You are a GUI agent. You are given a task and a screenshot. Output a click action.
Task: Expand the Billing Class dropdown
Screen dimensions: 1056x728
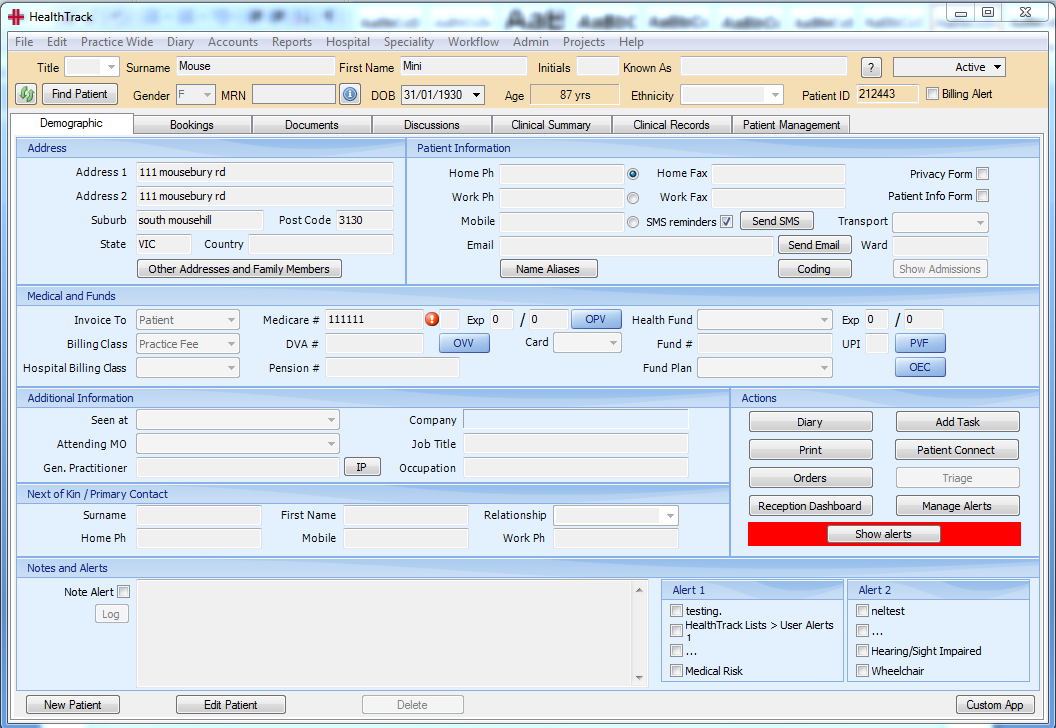click(x=231, y=344)
